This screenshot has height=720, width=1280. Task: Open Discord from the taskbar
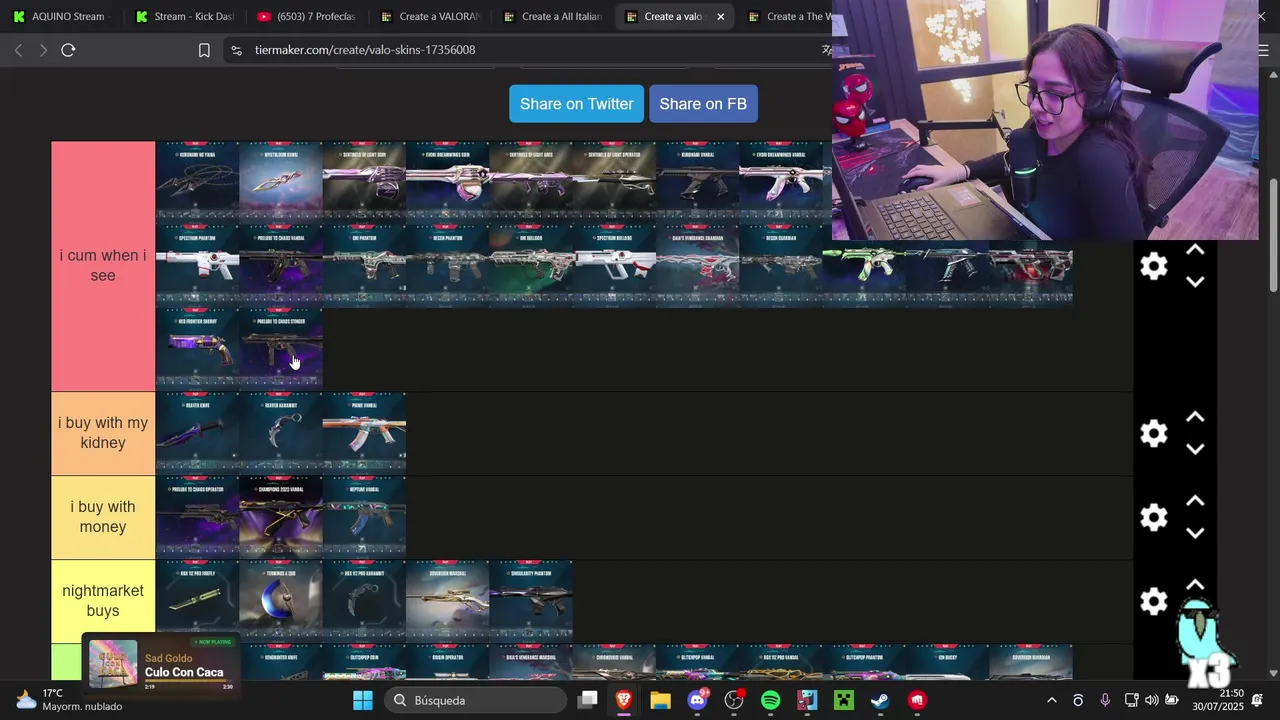coord(698,700)
